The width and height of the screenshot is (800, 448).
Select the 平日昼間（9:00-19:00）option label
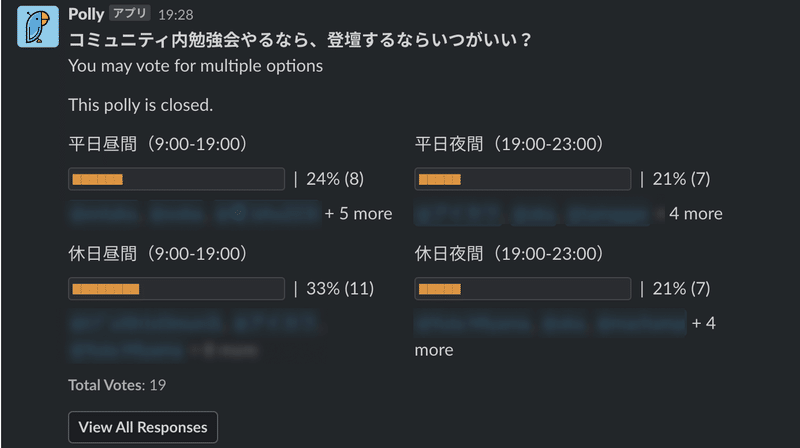pyautogui.click(x=158, y=144)
